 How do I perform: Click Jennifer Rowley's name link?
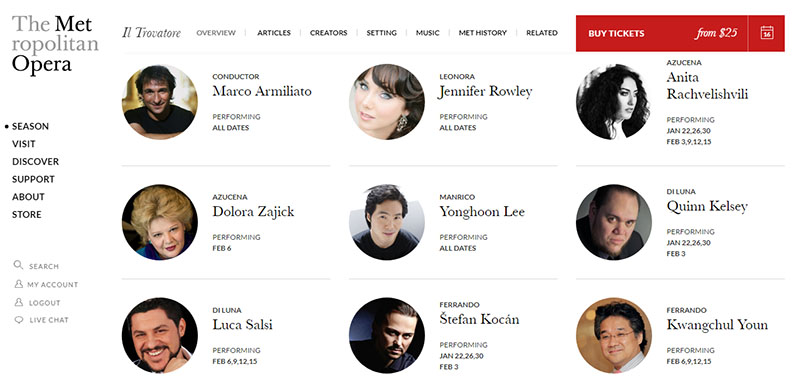pyautogui.click(x=486, y=92)
